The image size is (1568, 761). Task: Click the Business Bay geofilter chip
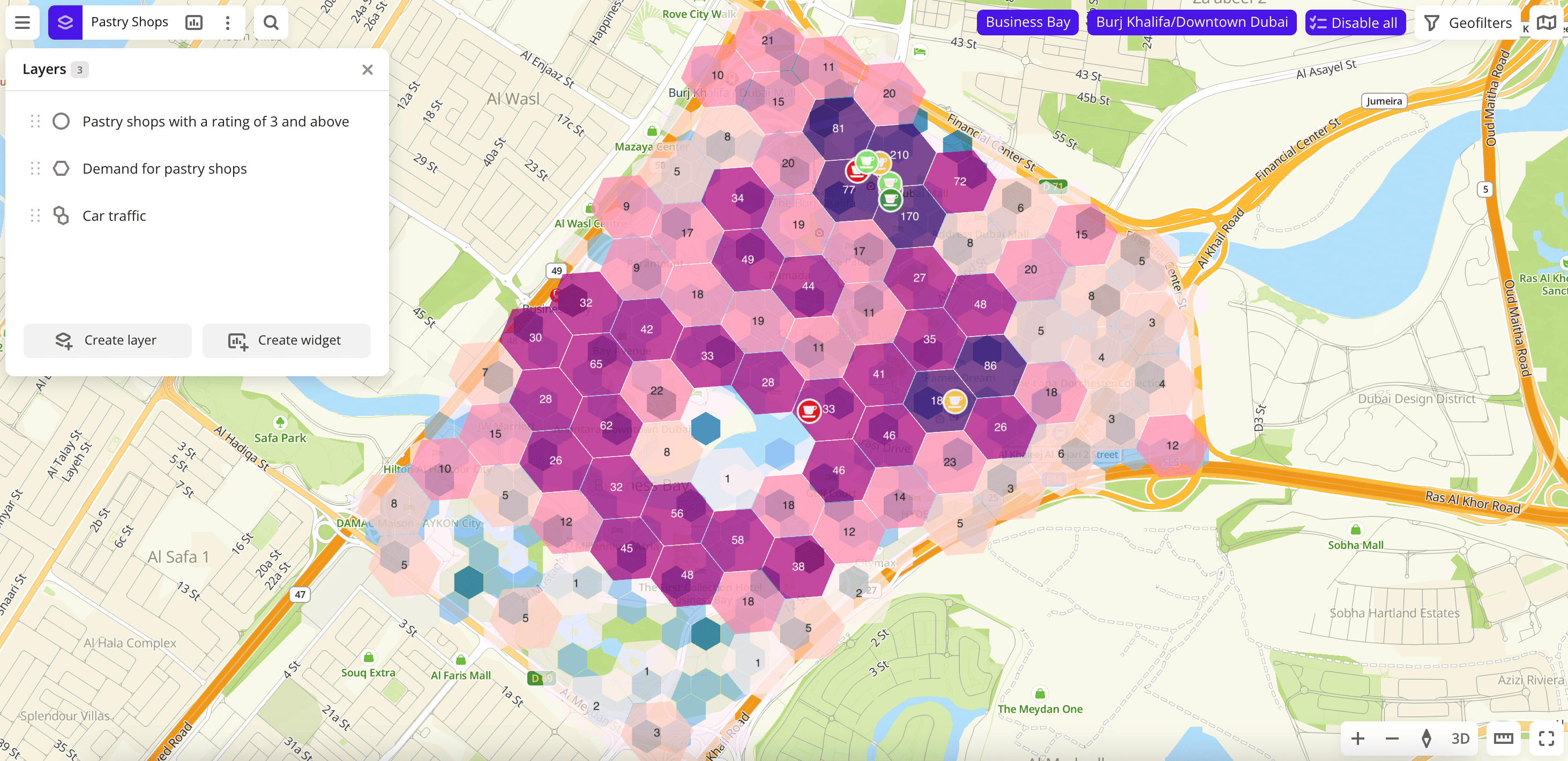(1027, 23)
